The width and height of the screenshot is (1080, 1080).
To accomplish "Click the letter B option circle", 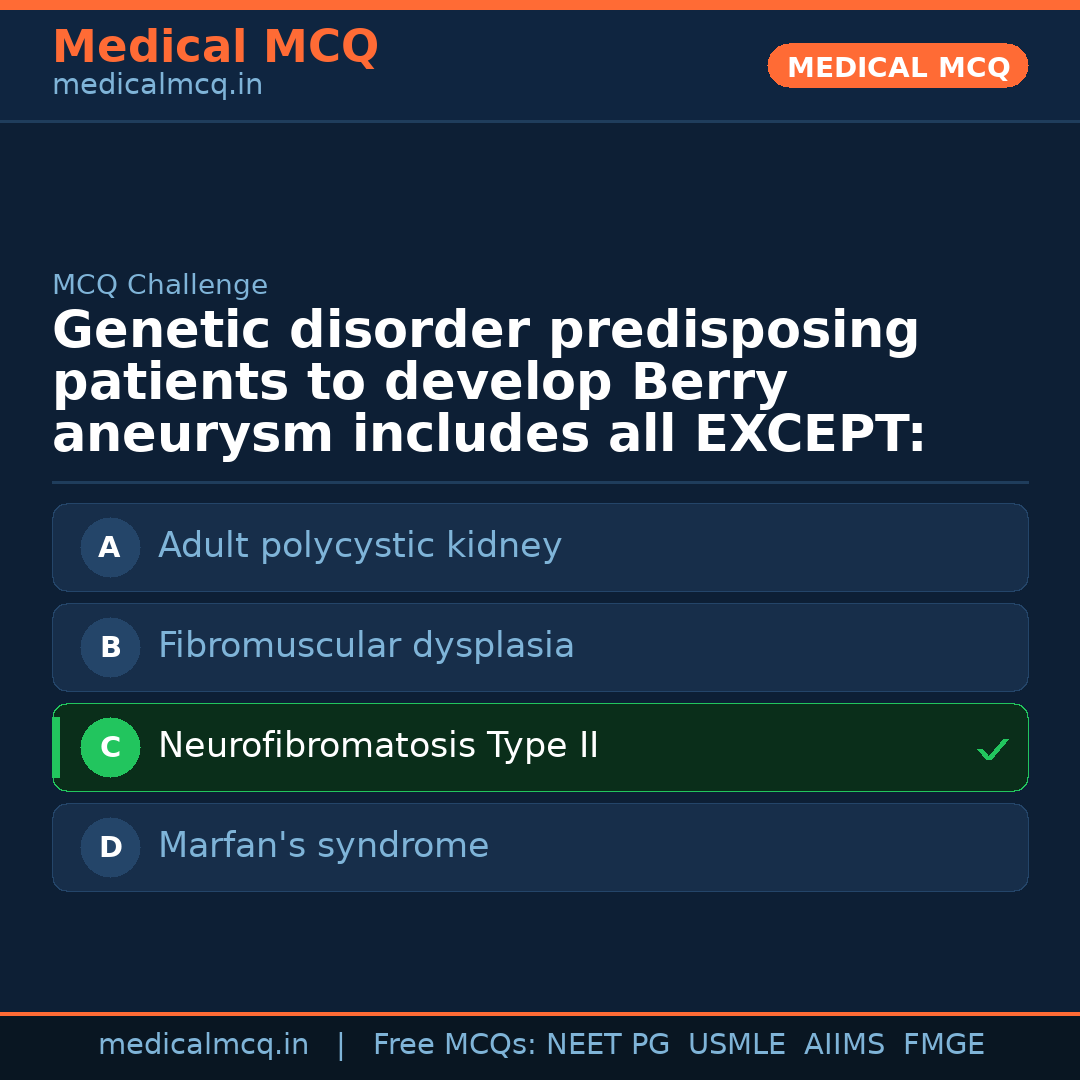I will (110, 647).
